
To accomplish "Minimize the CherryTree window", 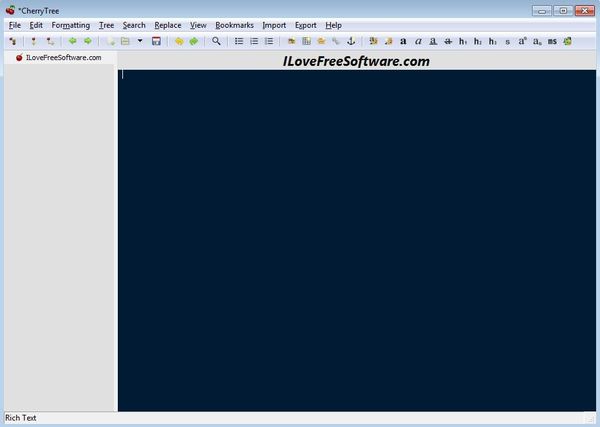I will tap(542, 11).
